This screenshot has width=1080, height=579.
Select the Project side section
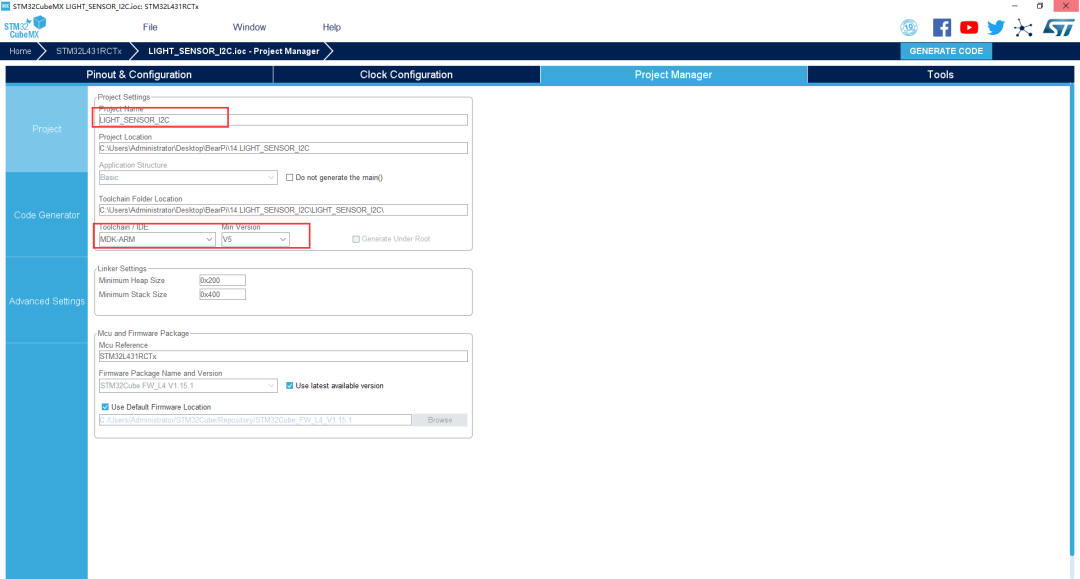click(x=47, y=129)
